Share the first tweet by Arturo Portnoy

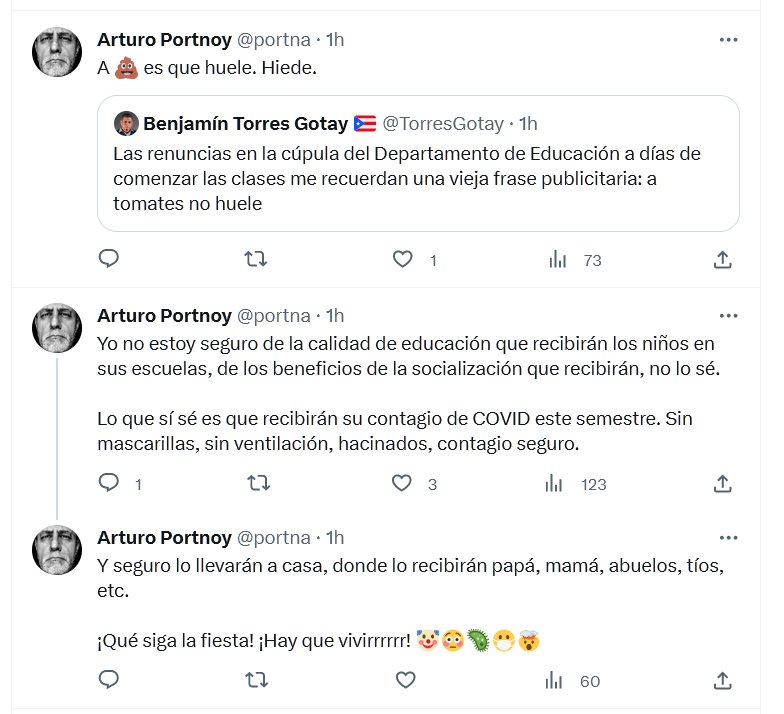pos(722,260)
